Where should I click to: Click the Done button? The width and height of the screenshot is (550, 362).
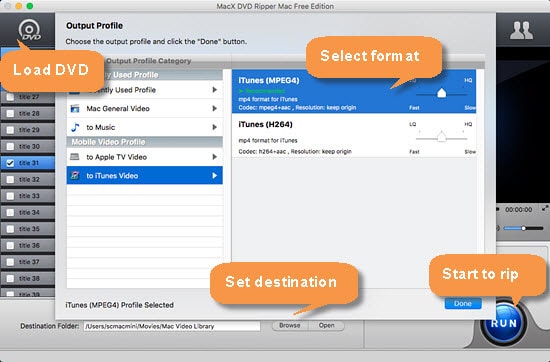point(463,303)
